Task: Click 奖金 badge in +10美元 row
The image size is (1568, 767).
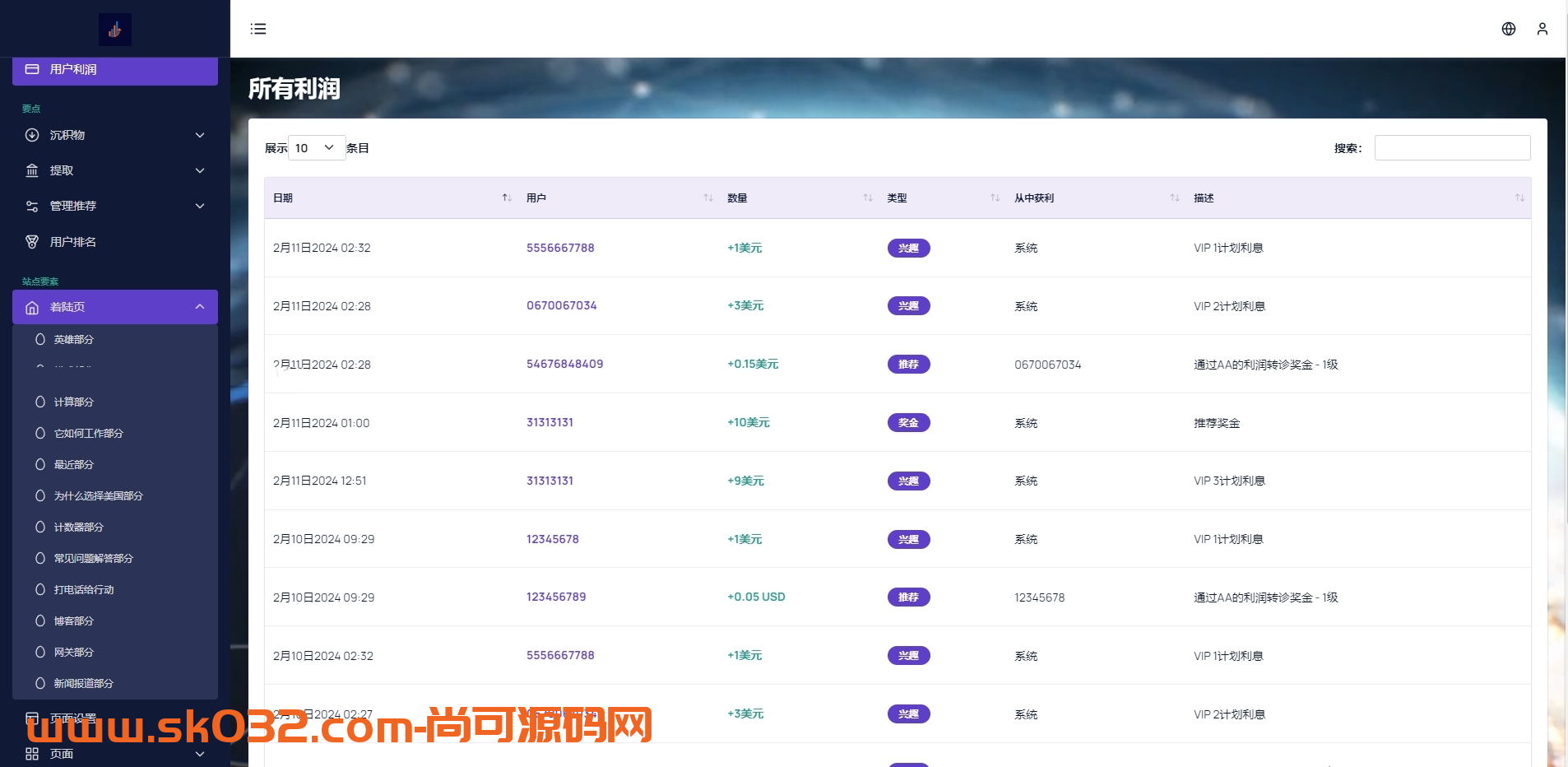Action: pyautogui.click(x=909, y=423)
